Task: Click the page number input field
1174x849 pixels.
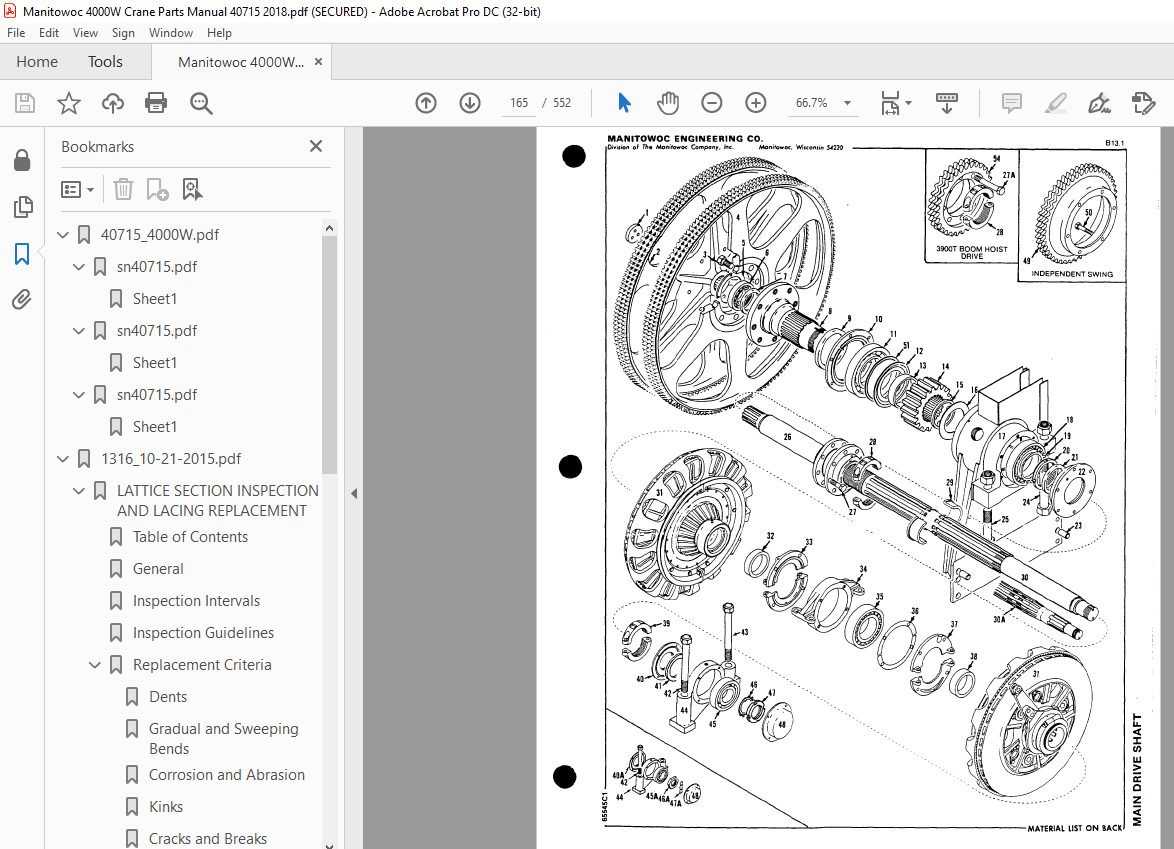Action: [x=519, y=103]
